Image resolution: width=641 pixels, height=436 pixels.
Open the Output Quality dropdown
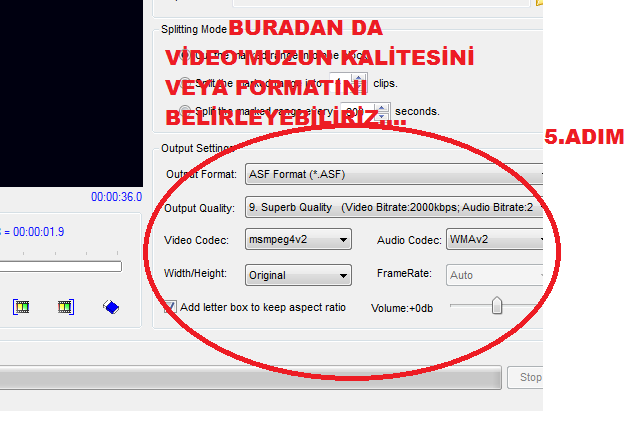point(394,207)
